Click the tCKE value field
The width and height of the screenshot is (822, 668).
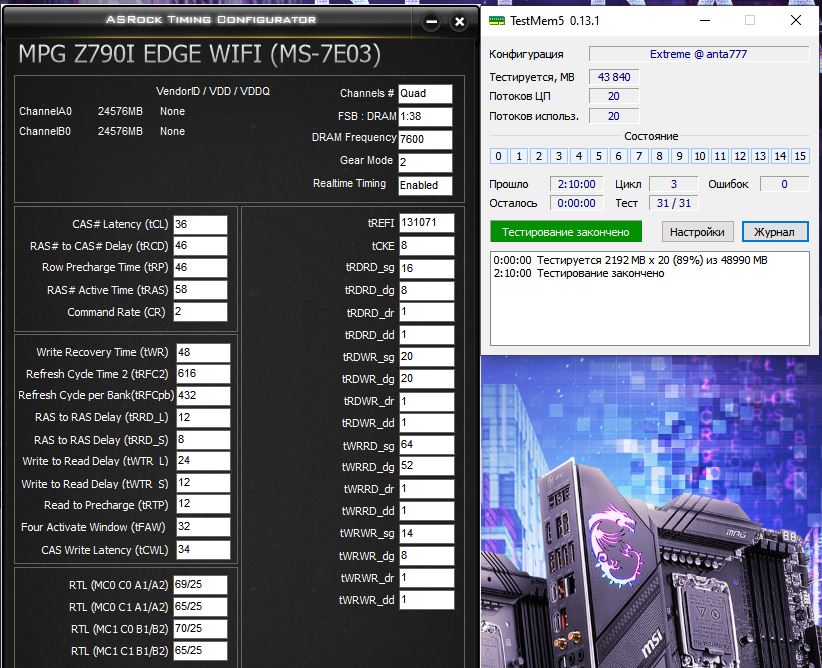(x=427, y=246)
